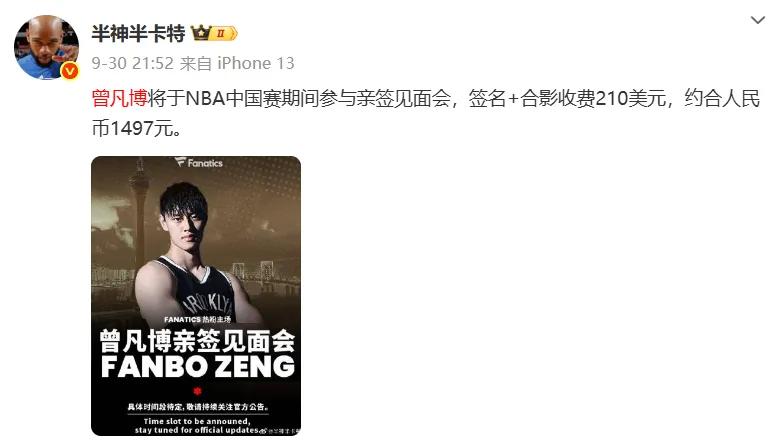Click the crown membership icon beside username
The image size is (770, 440).
[x=201, y=33]
